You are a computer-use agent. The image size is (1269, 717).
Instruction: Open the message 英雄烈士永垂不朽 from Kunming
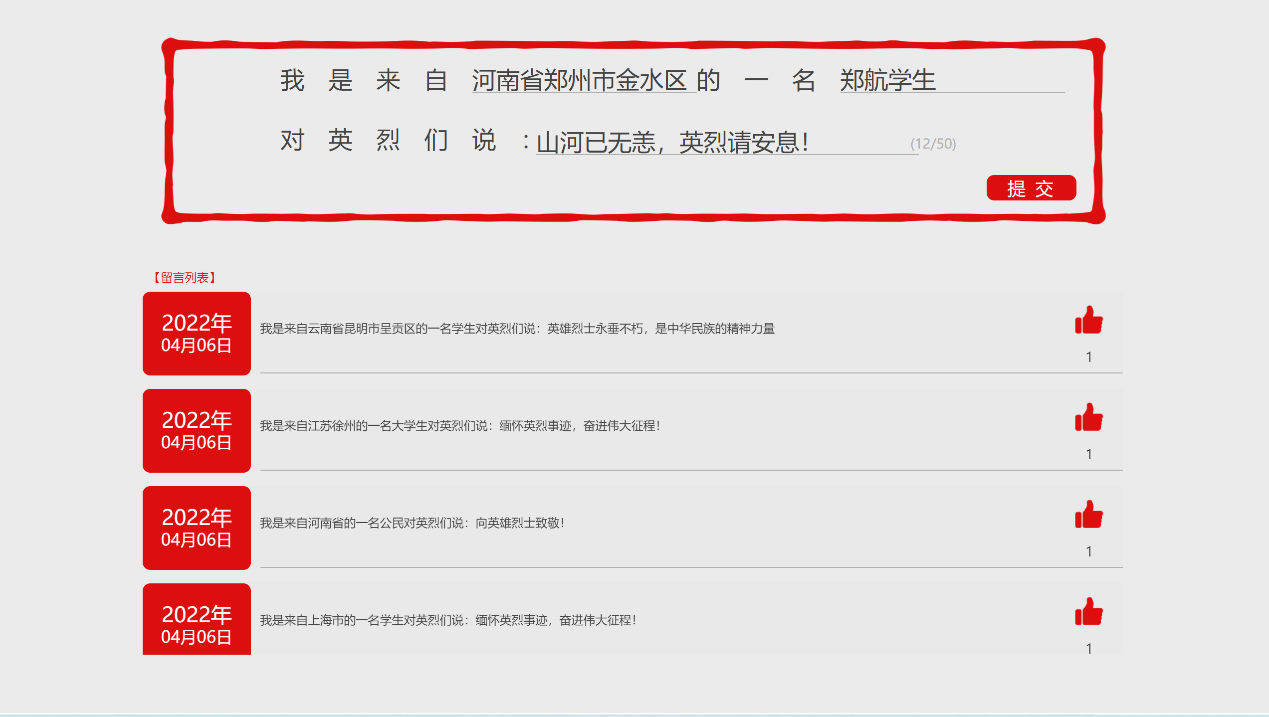[517, 329]
